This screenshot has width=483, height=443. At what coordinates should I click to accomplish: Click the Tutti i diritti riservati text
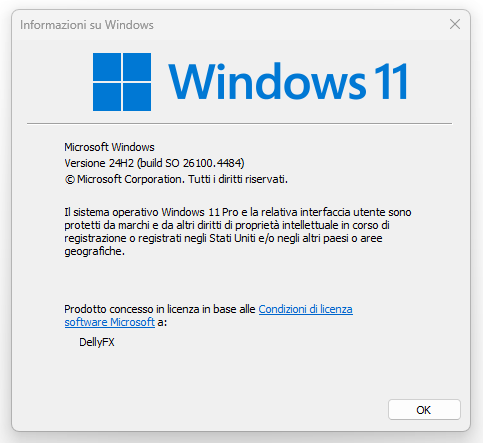pos(238,179)
